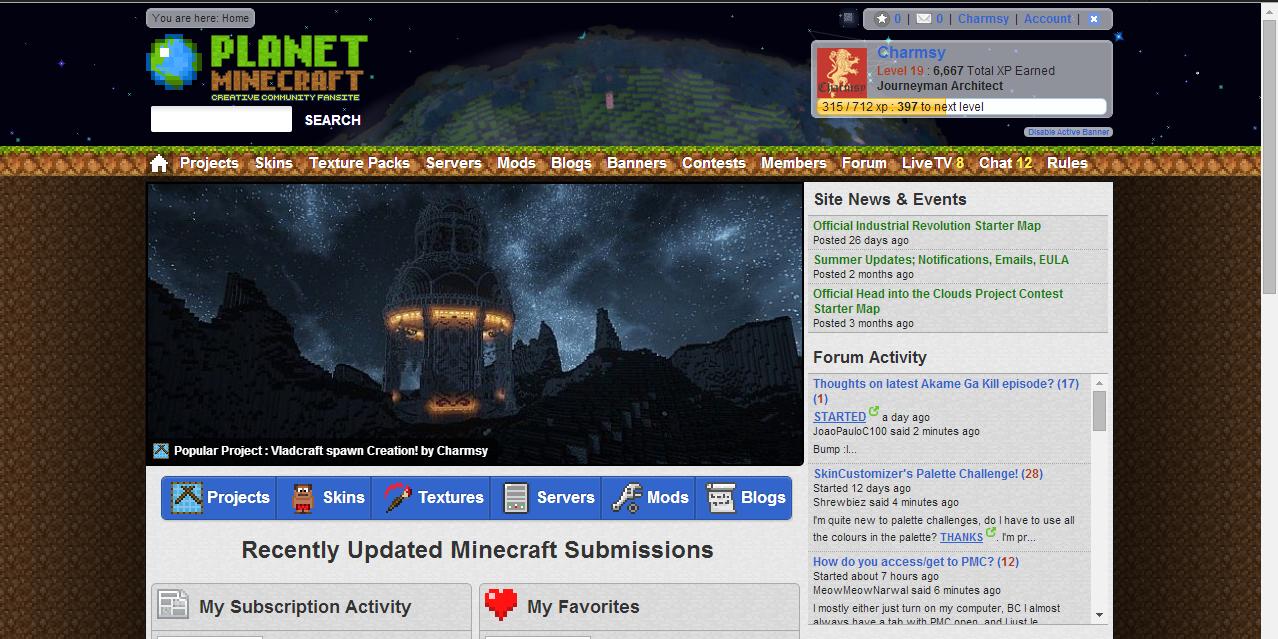Screen dimensions: 1278x639
Task: Open the Official Industrial Revolution Starter Map news link
Action: 926,225
